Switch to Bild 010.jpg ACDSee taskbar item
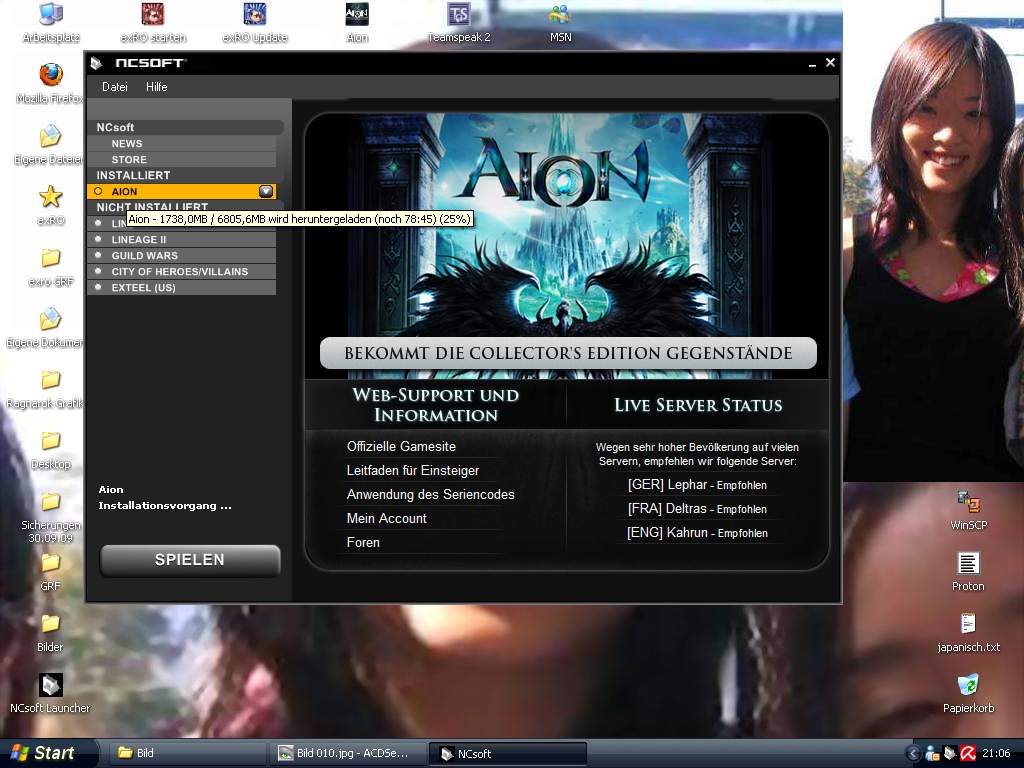Image resolution: width=1024 pixels, height=768 pixels. [347, 753]
